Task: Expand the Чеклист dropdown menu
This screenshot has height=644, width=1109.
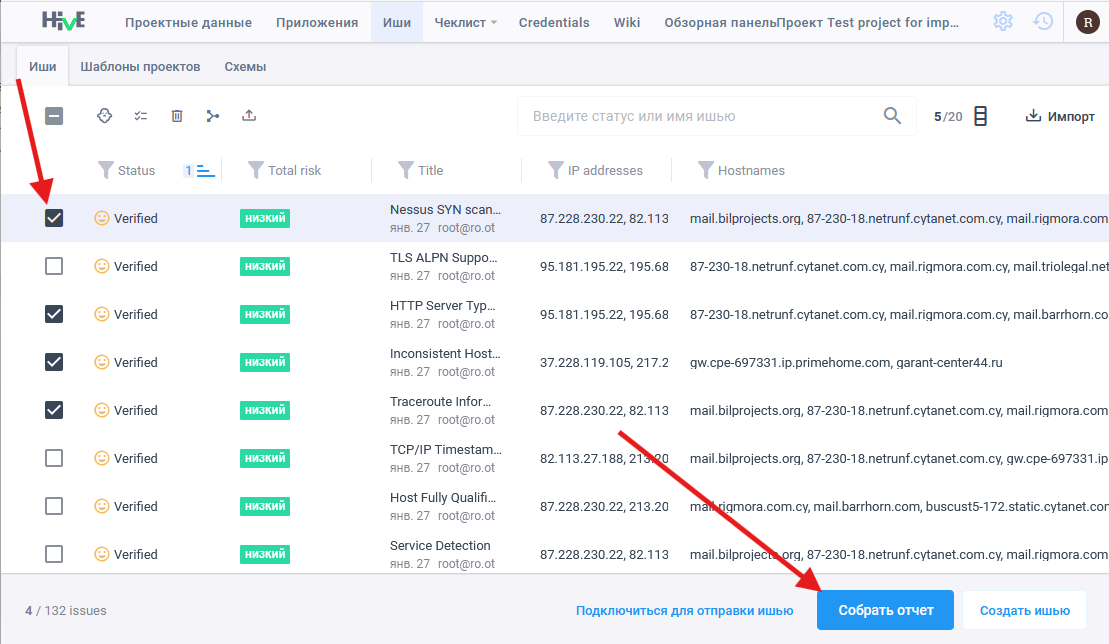Action: click(x=466, y=22)
